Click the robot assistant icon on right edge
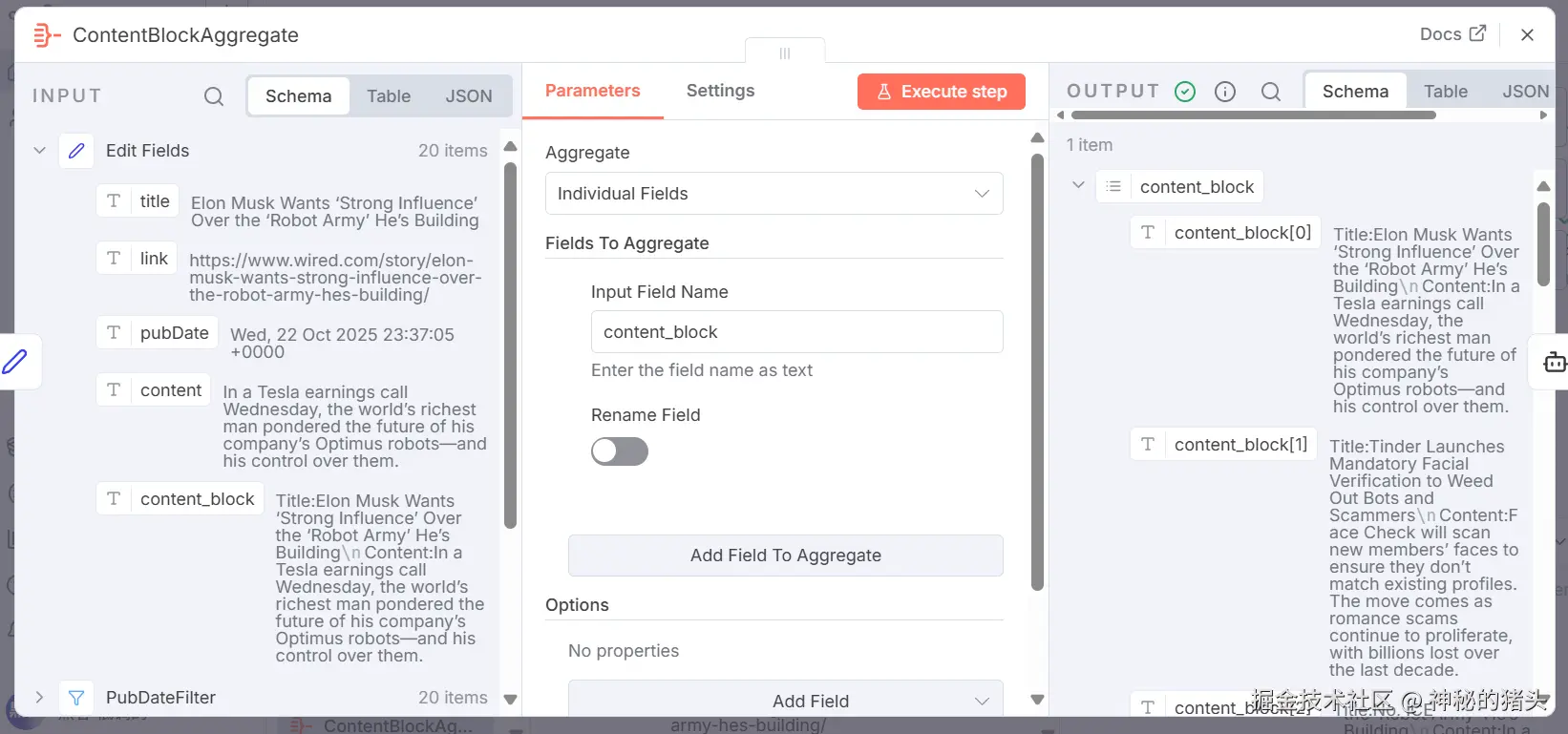 [x=1555, y=362]
